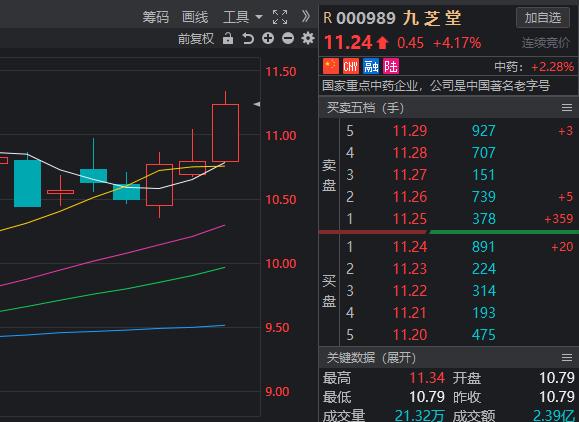Select buy level 5 price 11.20
The image size is (579, 422).
tap(410, 335)
